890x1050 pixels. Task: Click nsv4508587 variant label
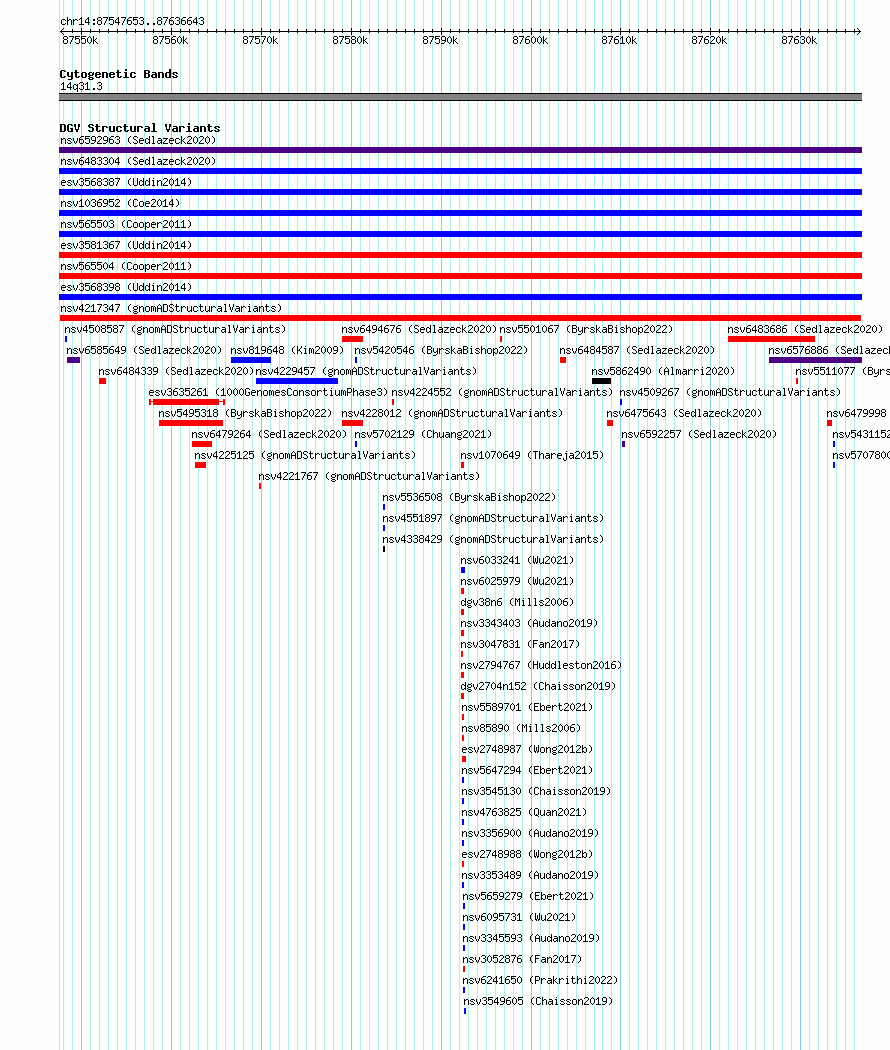click(175, 329)
